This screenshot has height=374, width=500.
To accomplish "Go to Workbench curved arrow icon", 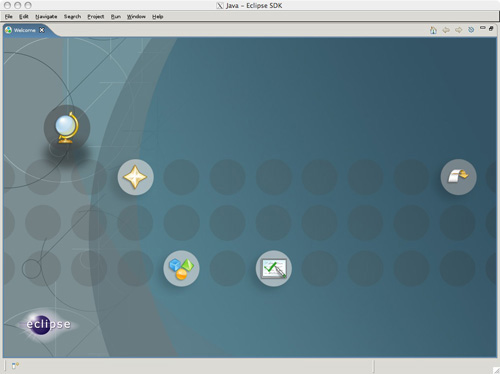I will coord(459,177).
